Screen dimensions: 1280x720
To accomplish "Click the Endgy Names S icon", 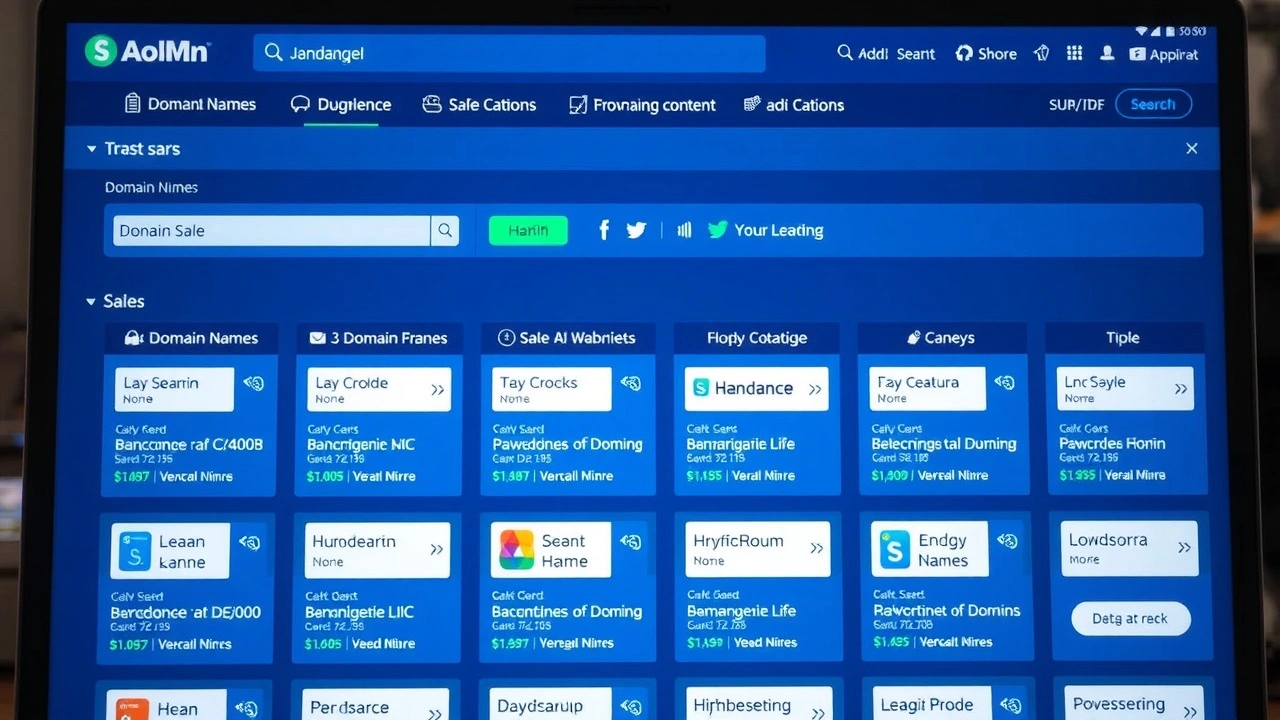I will click(894, 550).
